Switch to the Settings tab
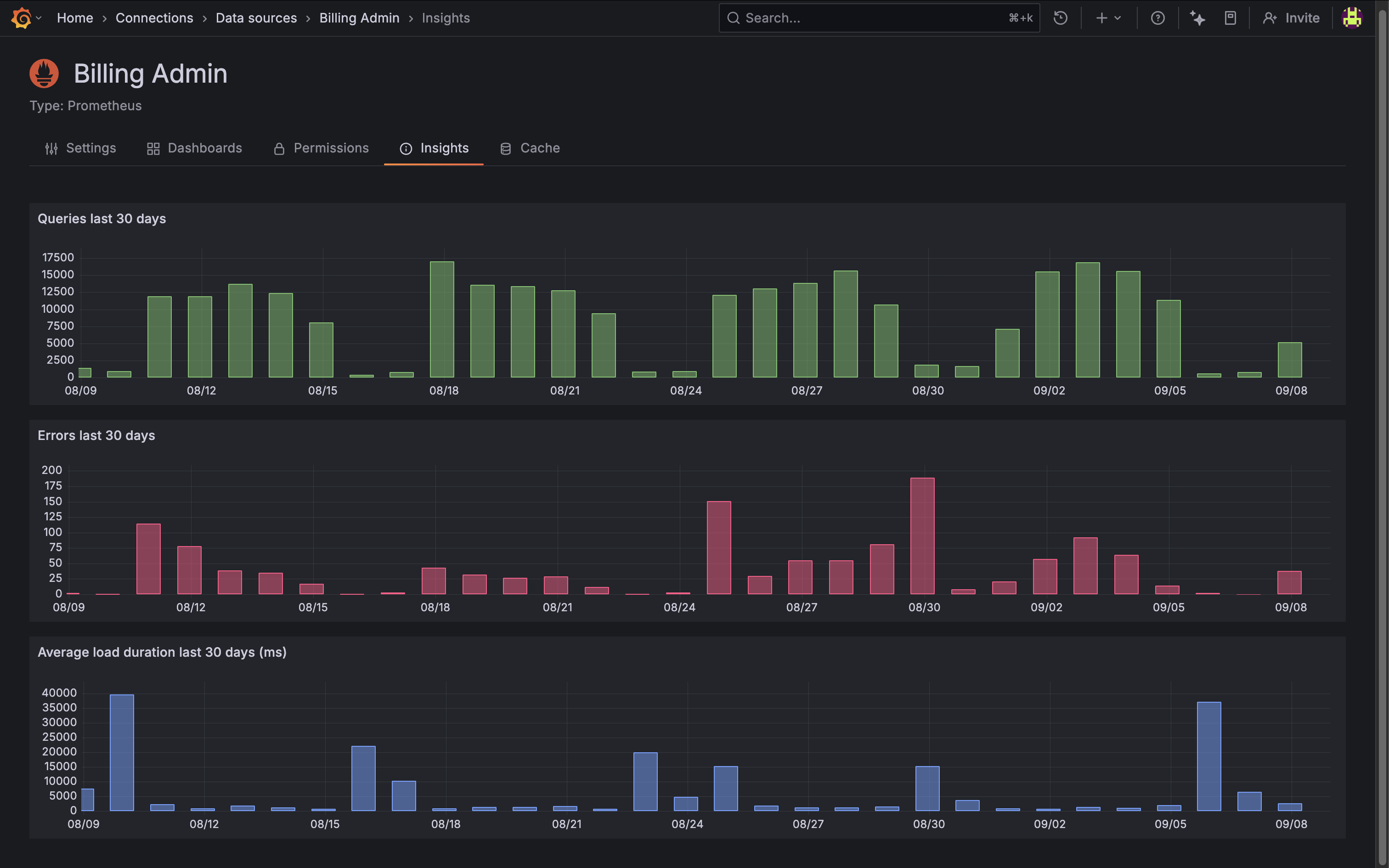The height and width of the screenshot is (868, 1389). (x=80, y=148)
